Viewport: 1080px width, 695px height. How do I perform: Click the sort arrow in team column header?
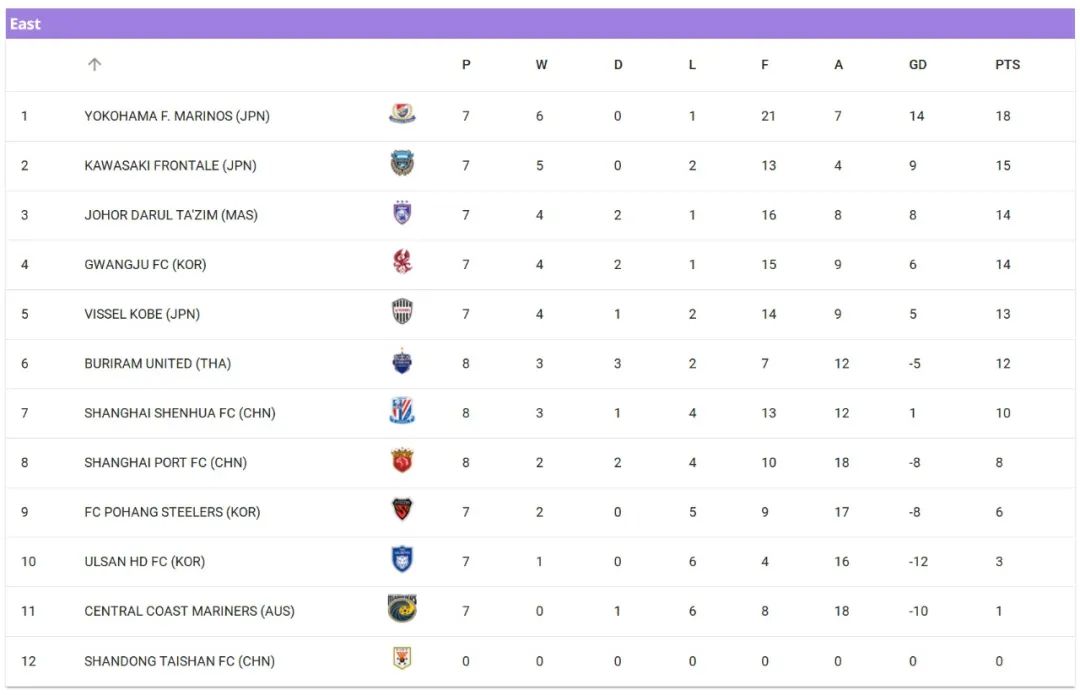[x=94, y=64]
